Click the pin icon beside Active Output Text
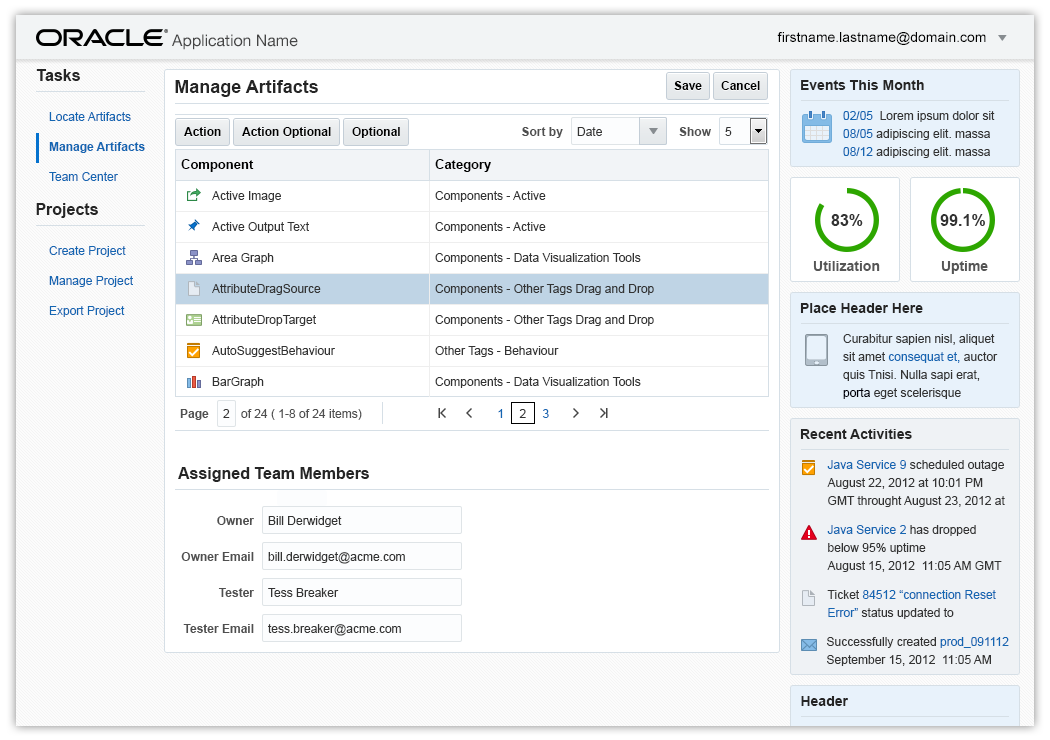The height and width of the screenshot is (740, 1050). click(194, 226)
